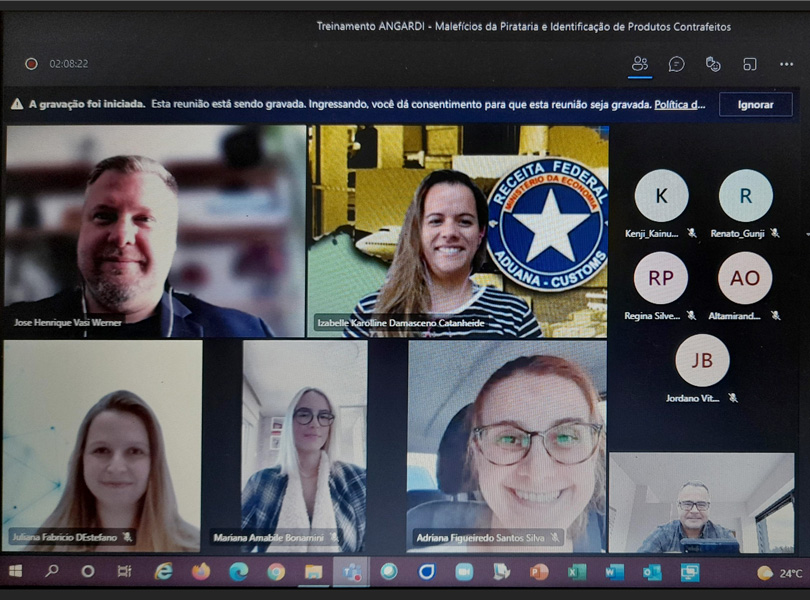Open Windows taskbar search

tap(52, 572)
